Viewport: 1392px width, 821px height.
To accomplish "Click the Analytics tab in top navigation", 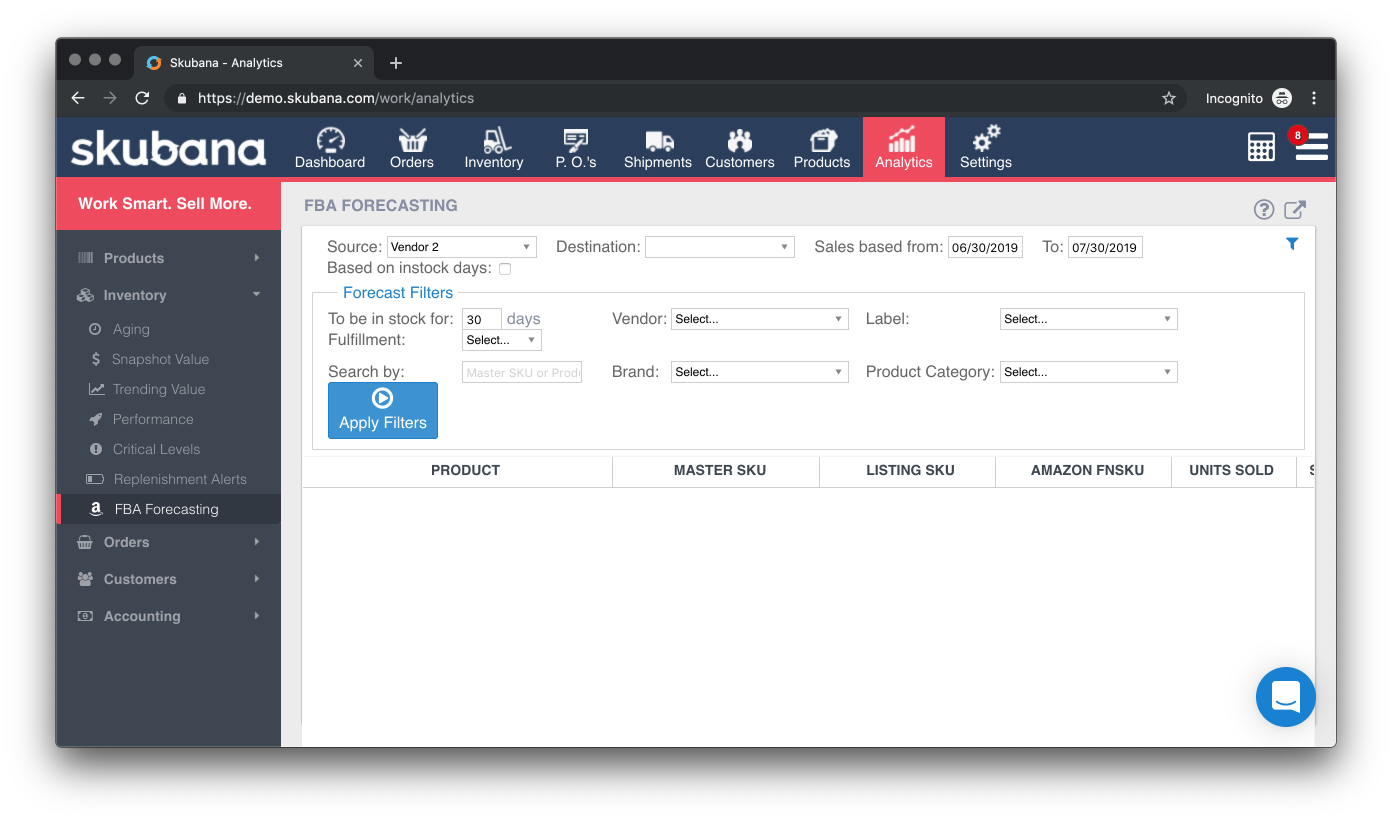I will (904, 147).
